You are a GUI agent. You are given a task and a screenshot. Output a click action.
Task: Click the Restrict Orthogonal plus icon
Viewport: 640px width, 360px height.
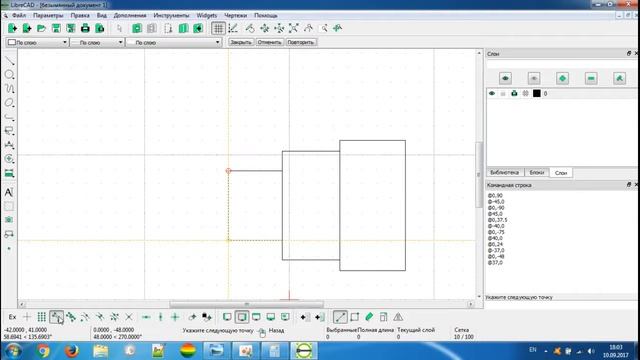[x=175, y=317]
